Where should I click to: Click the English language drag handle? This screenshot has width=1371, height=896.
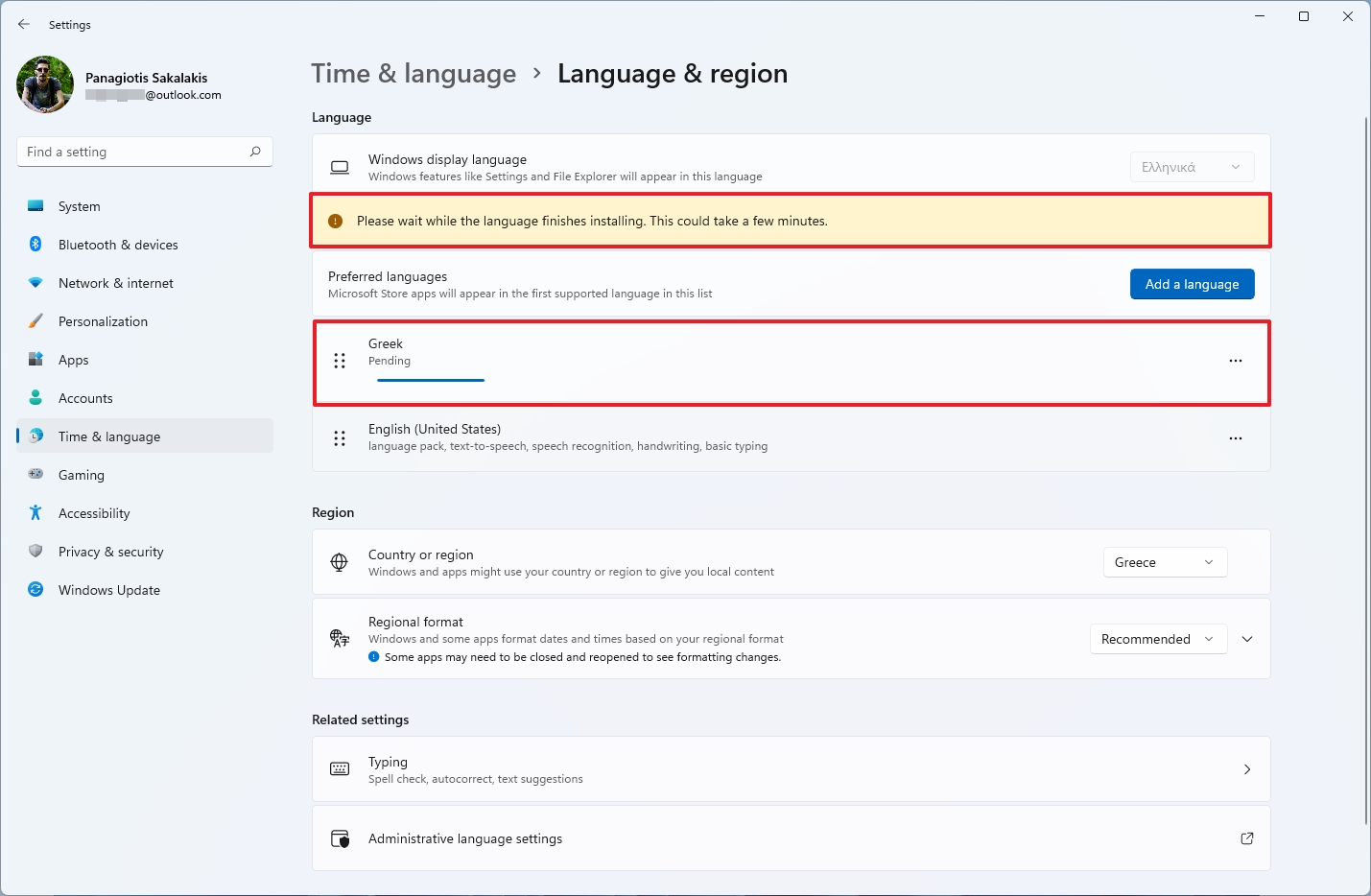tap(340, 438)
